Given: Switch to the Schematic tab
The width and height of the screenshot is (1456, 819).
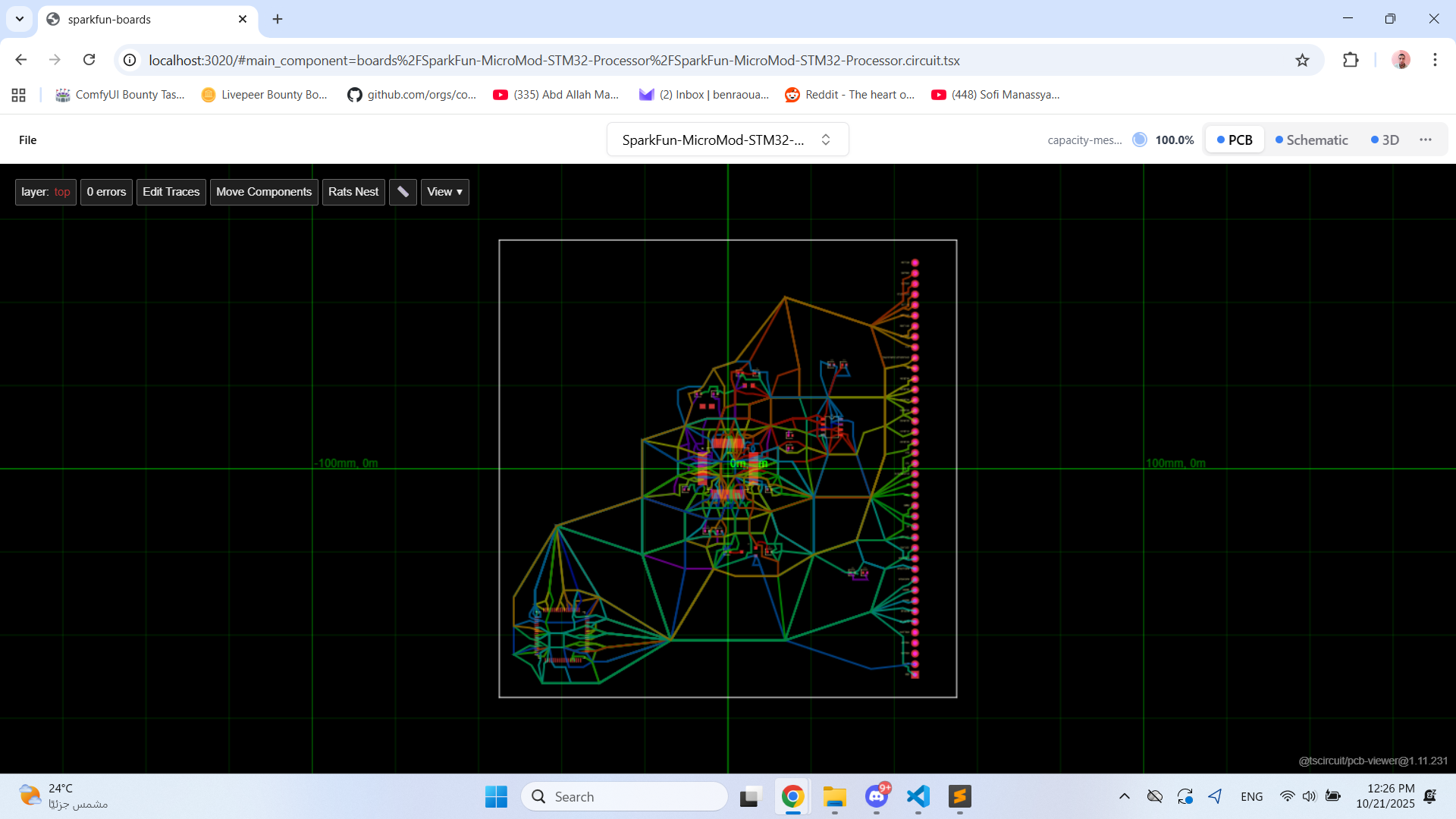Looking at the screenshot, I should [1311, 140].
